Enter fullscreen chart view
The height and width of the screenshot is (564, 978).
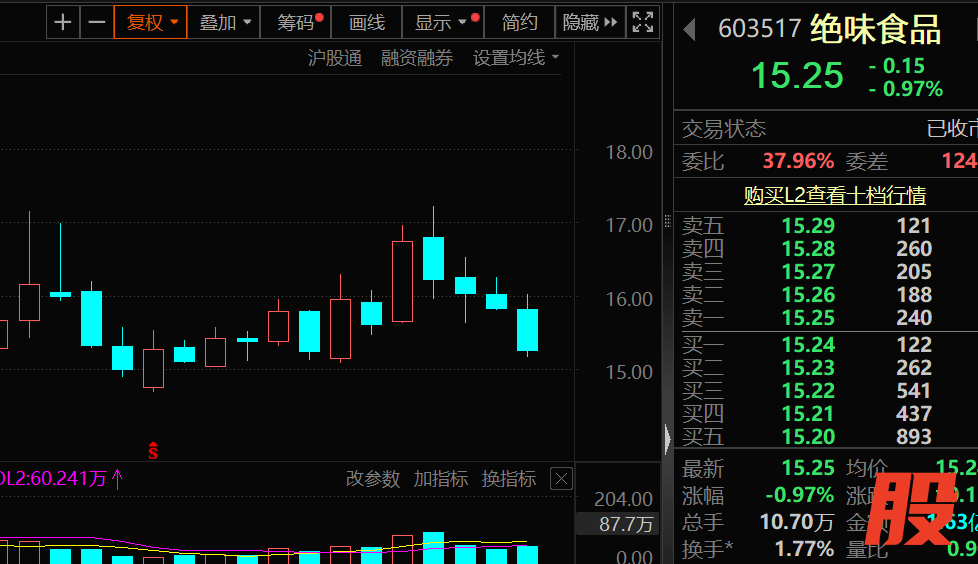click(x=643, y=22)
